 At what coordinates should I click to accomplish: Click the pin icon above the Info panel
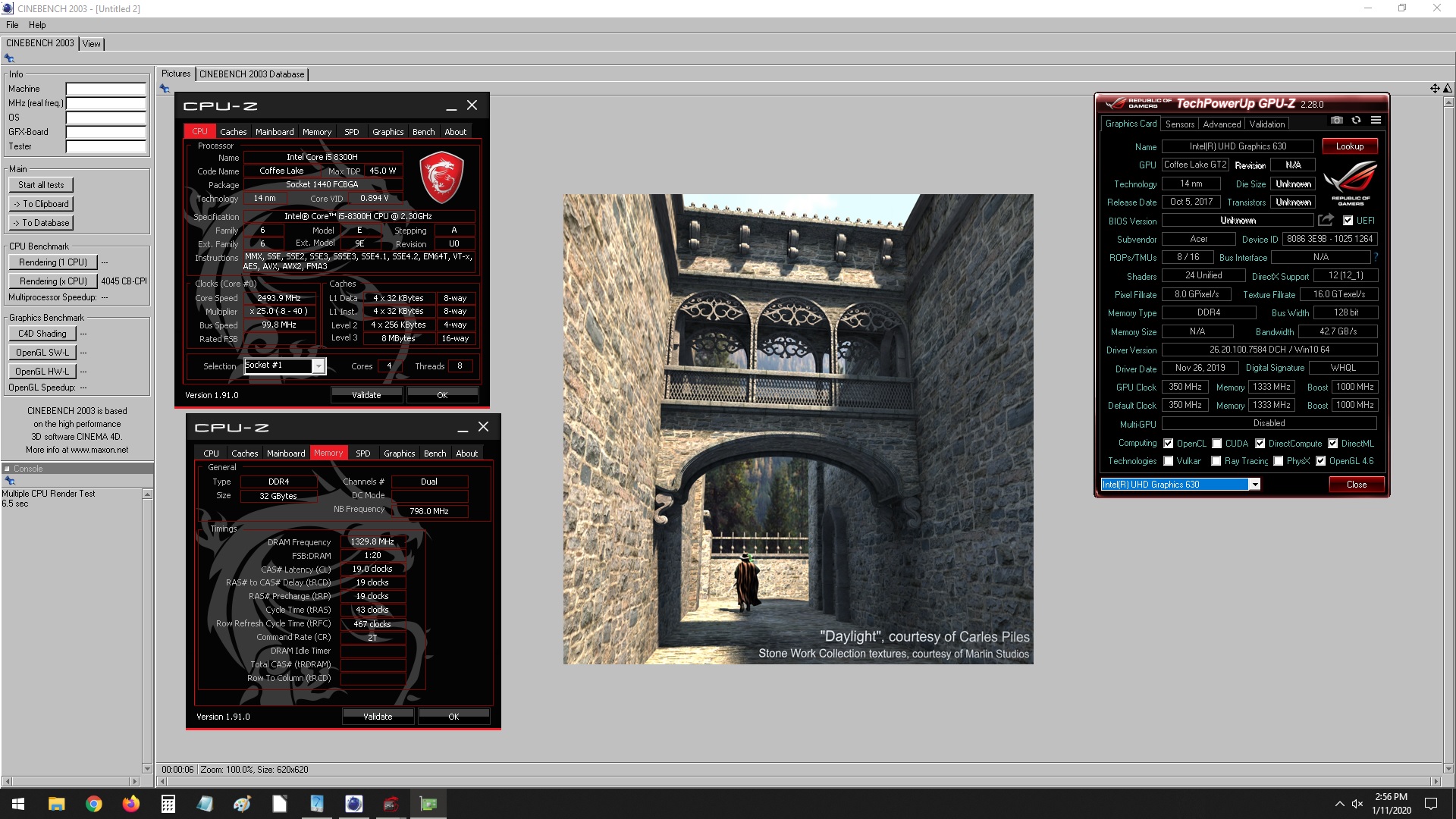9,58
